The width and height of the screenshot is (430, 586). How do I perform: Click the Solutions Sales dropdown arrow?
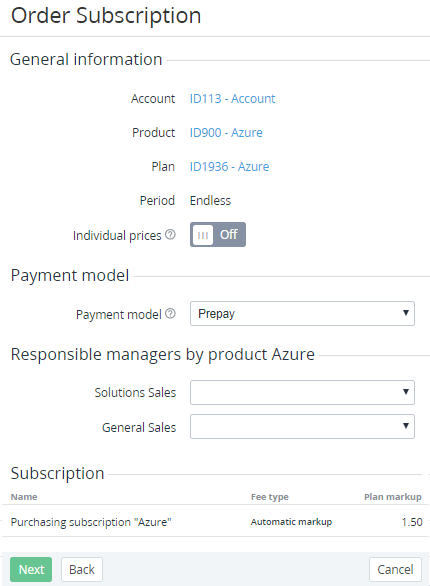tap(406, 392)
